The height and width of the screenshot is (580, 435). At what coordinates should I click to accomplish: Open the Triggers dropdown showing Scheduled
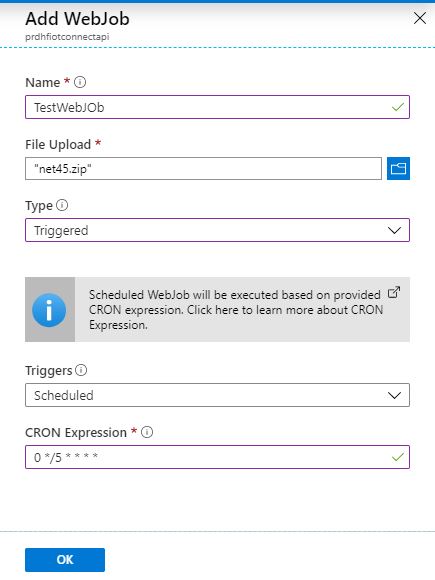(x=218, y=395)
